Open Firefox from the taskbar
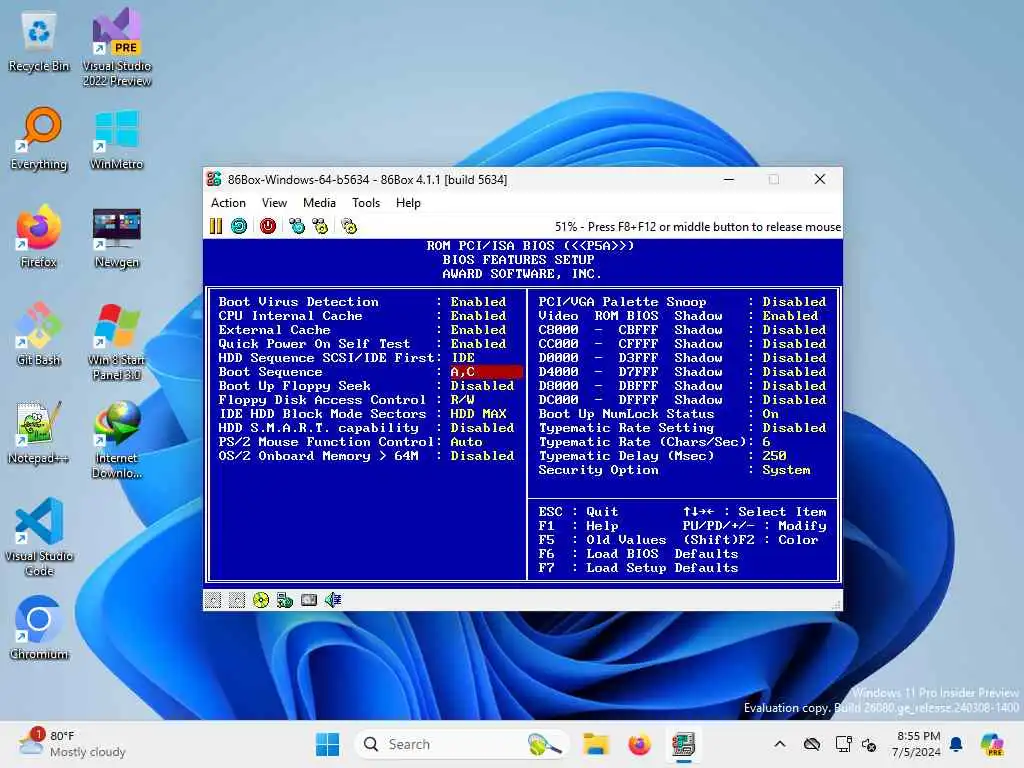 click(x=639, y=744)
